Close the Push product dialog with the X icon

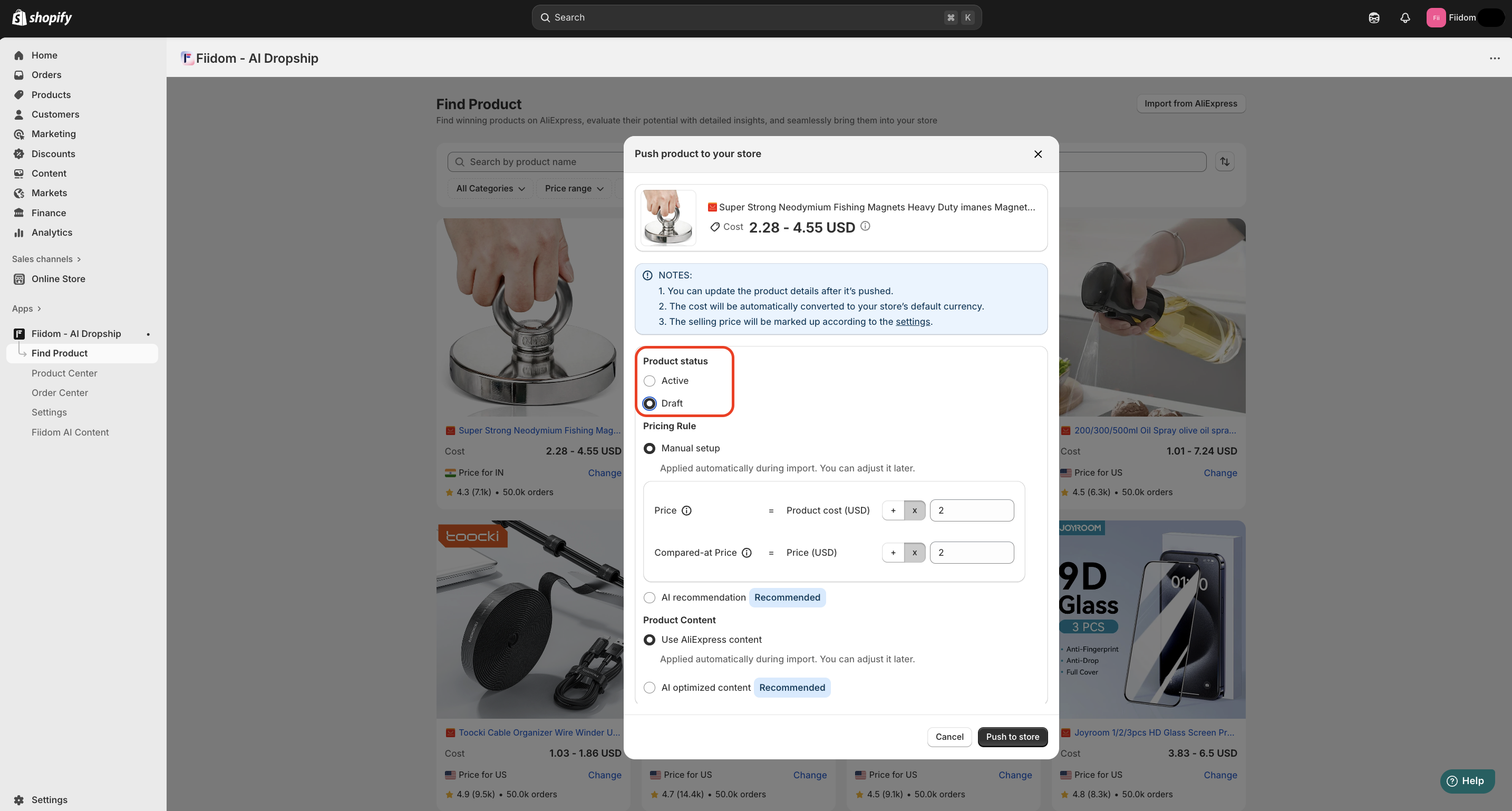[x=1037, y=154]
